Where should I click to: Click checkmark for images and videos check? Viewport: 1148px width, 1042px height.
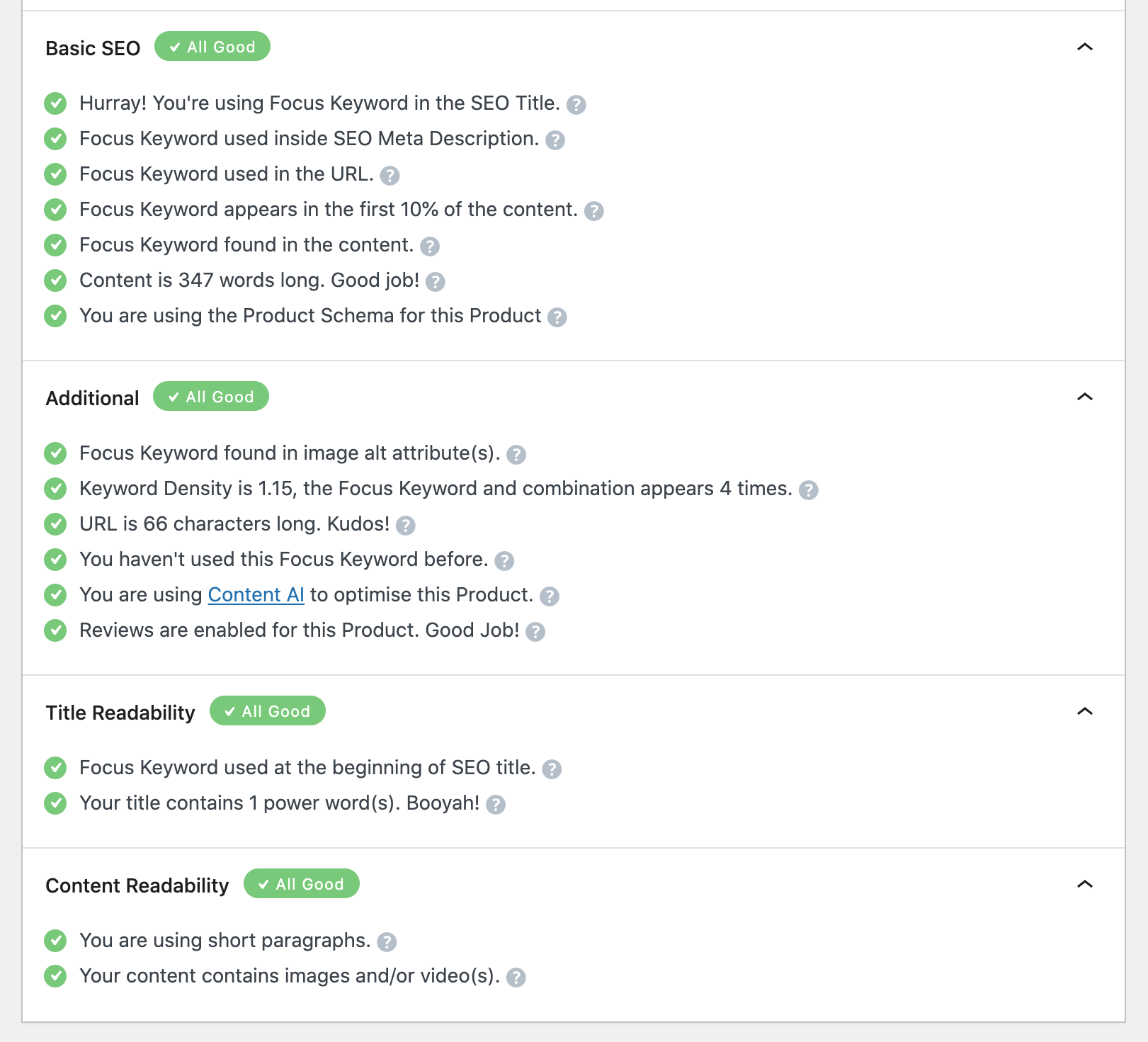pyautogui.click(x=55, y=976)
